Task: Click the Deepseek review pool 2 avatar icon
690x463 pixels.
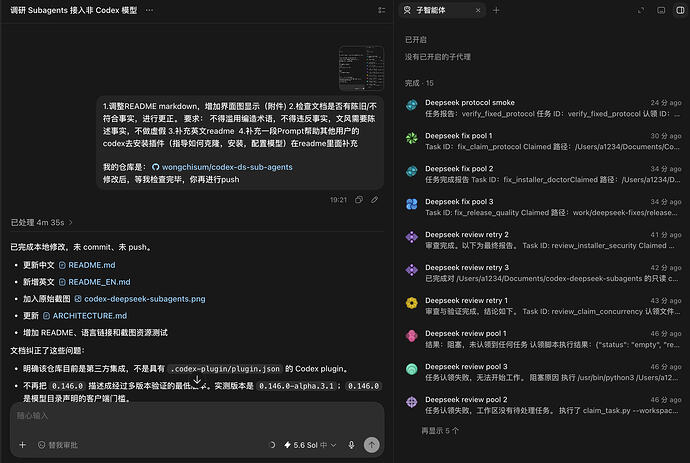Action: tap(411, 402)
